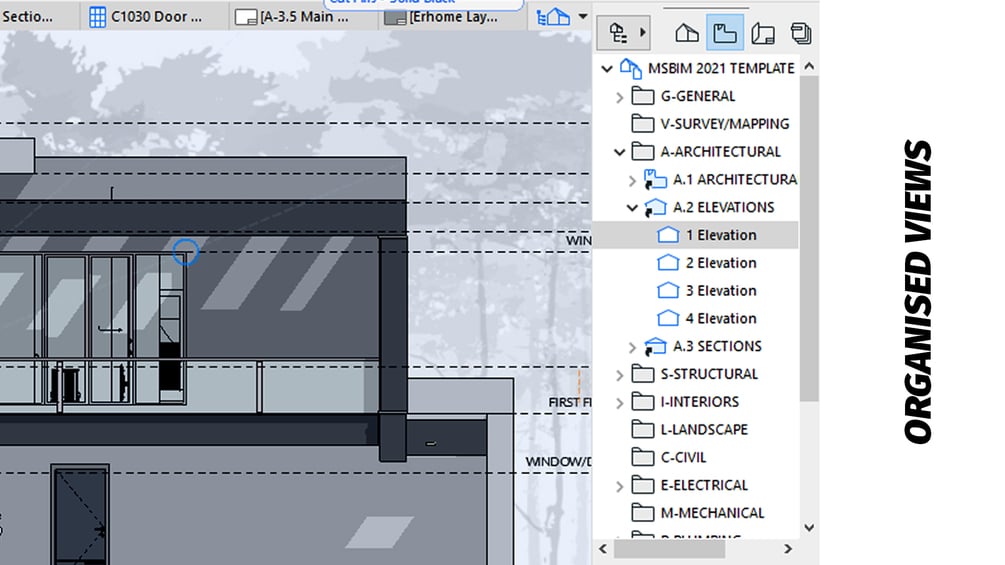Select the E-ELECTRICAL folder icon
Viewport: 1005px width, 565px height.
coord(643,486)
